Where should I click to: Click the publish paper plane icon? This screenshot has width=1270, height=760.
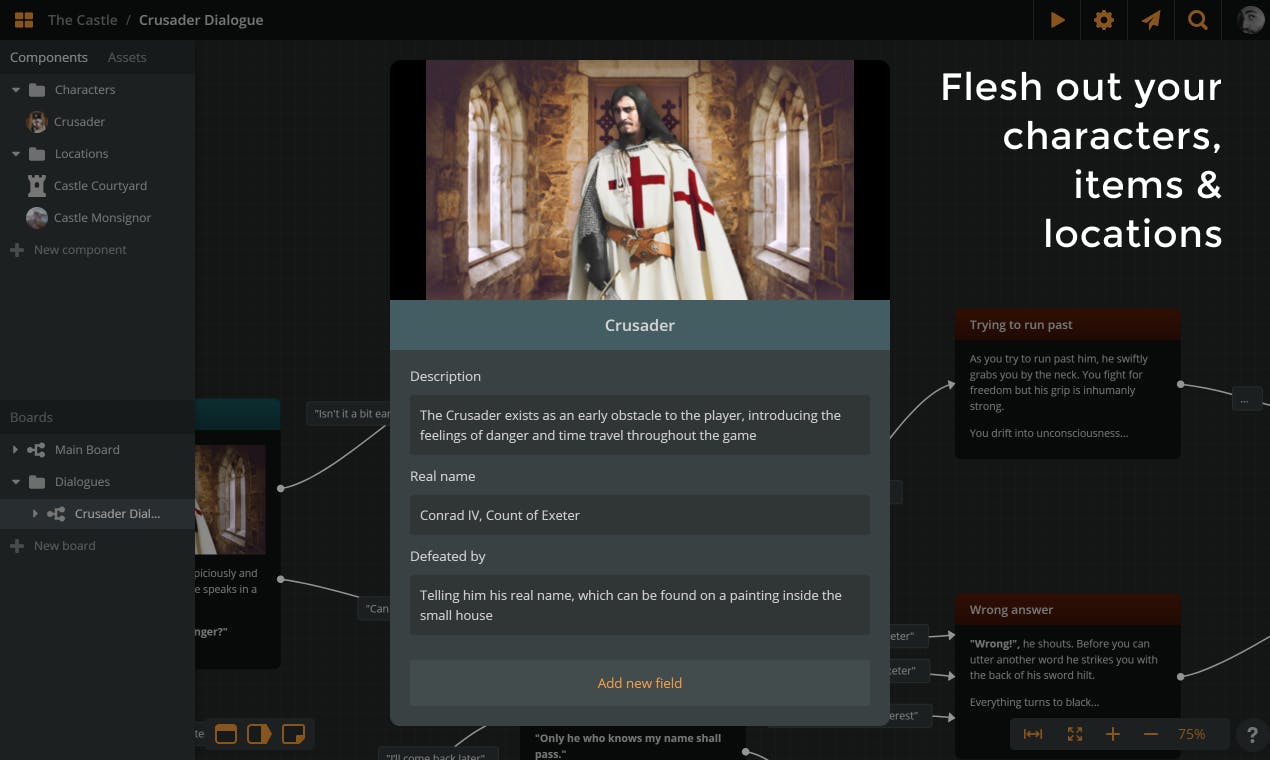tap(1151, 20)
